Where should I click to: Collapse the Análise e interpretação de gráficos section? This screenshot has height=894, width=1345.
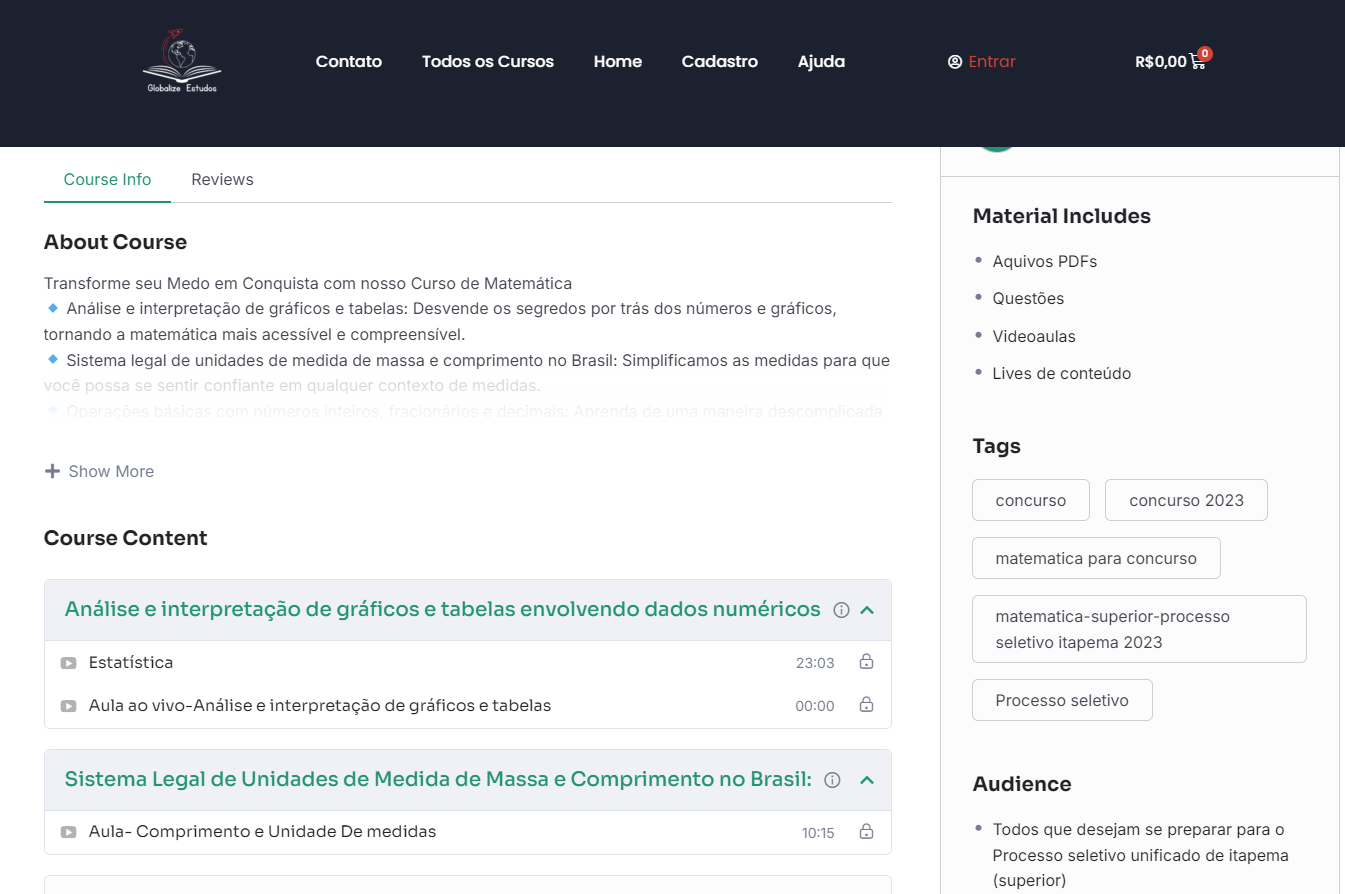pyautogui.click(x=867, y=610)
